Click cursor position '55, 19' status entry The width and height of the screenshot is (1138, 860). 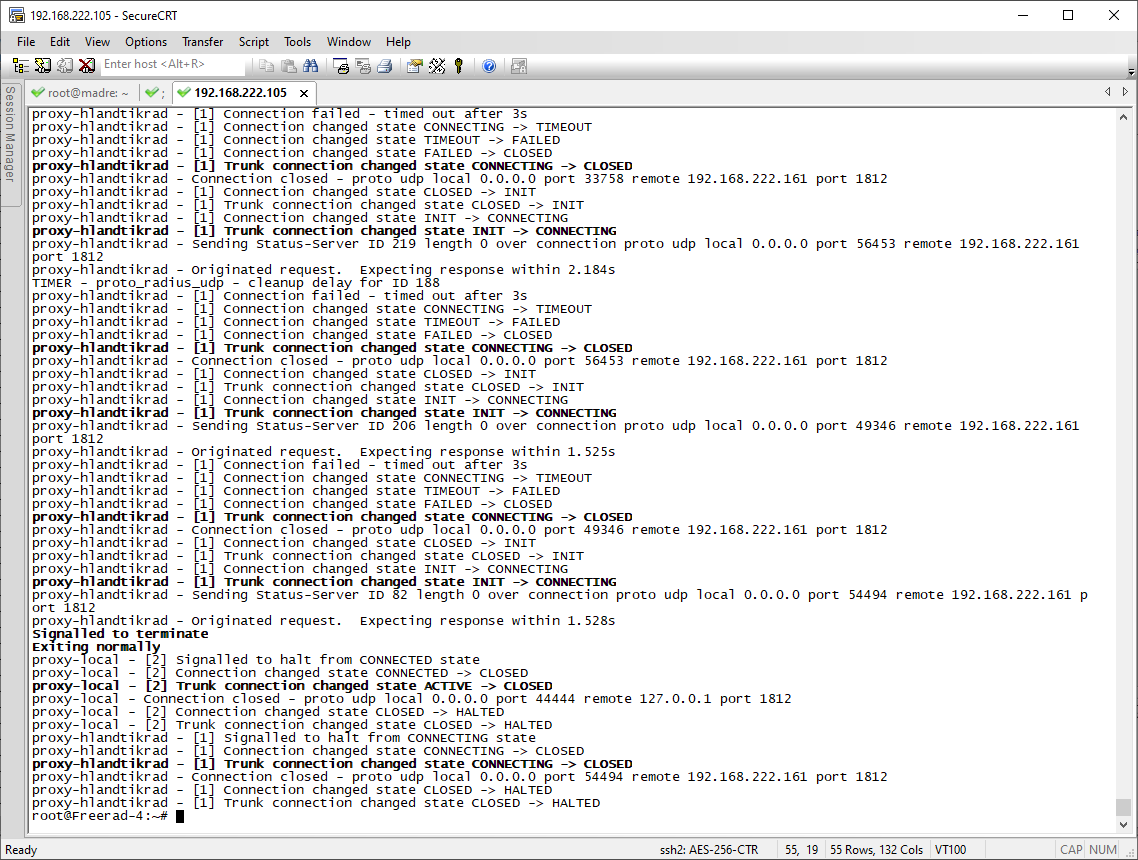tap(801, 850)
